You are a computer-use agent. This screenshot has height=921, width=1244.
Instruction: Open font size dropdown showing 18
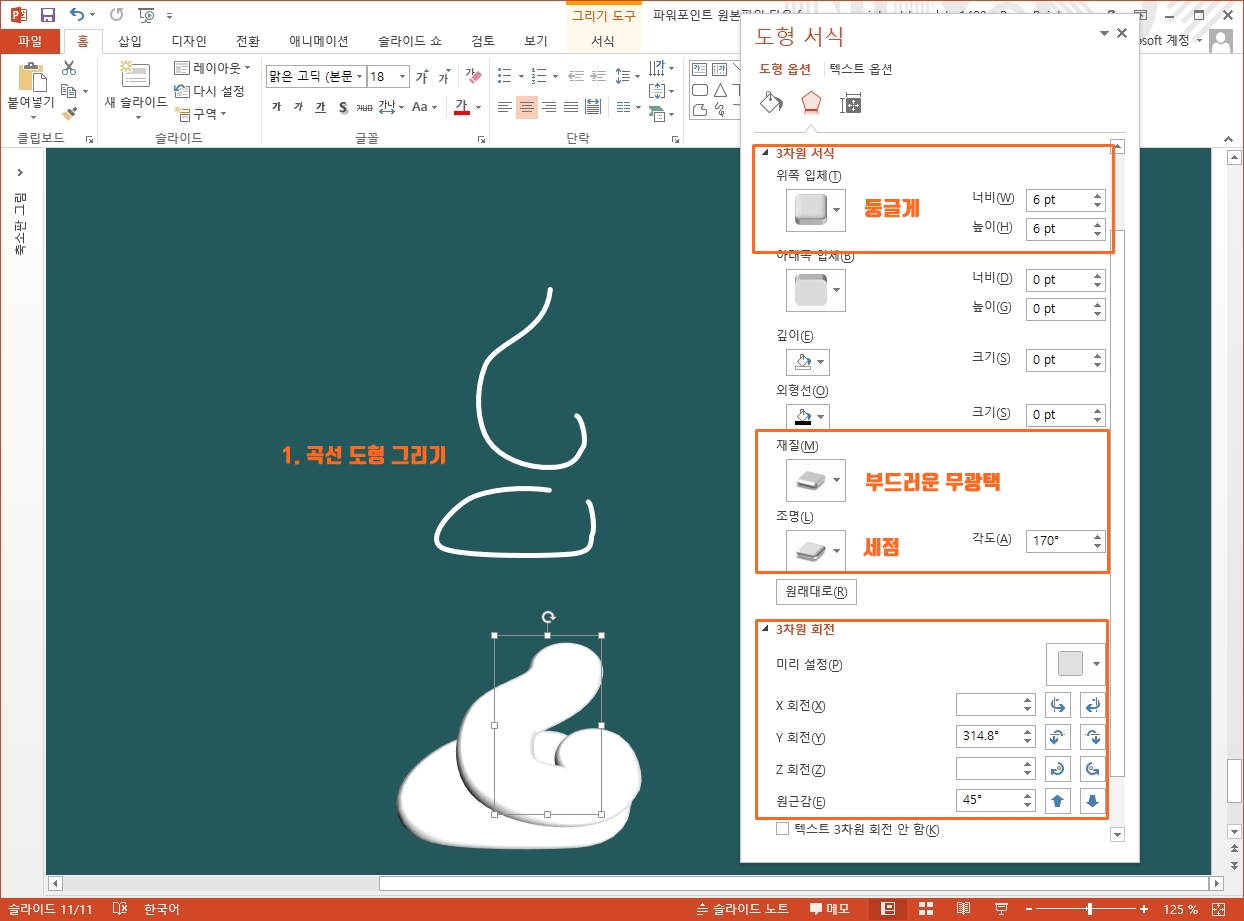click(x=403, y=77)
